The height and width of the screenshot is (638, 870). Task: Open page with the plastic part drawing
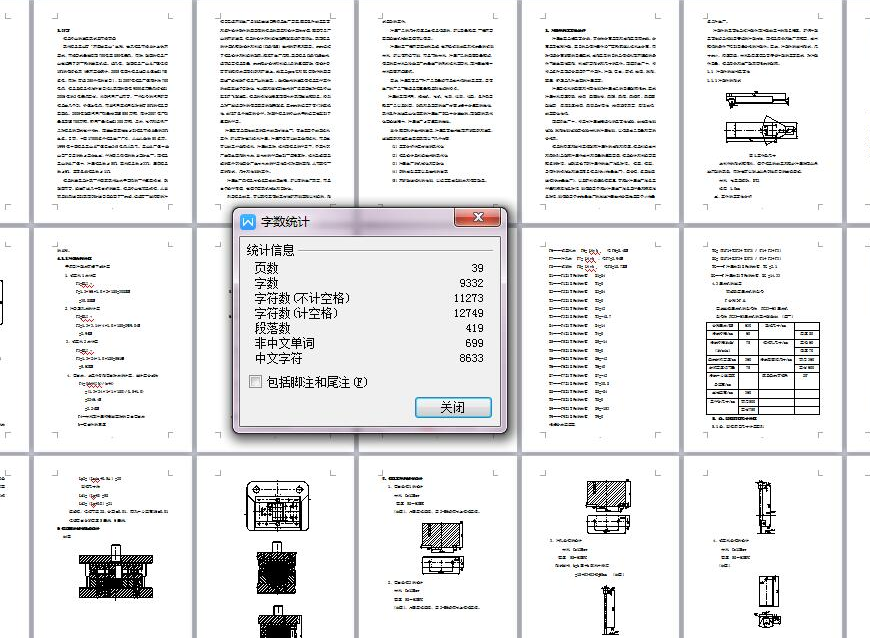[763, 111]
